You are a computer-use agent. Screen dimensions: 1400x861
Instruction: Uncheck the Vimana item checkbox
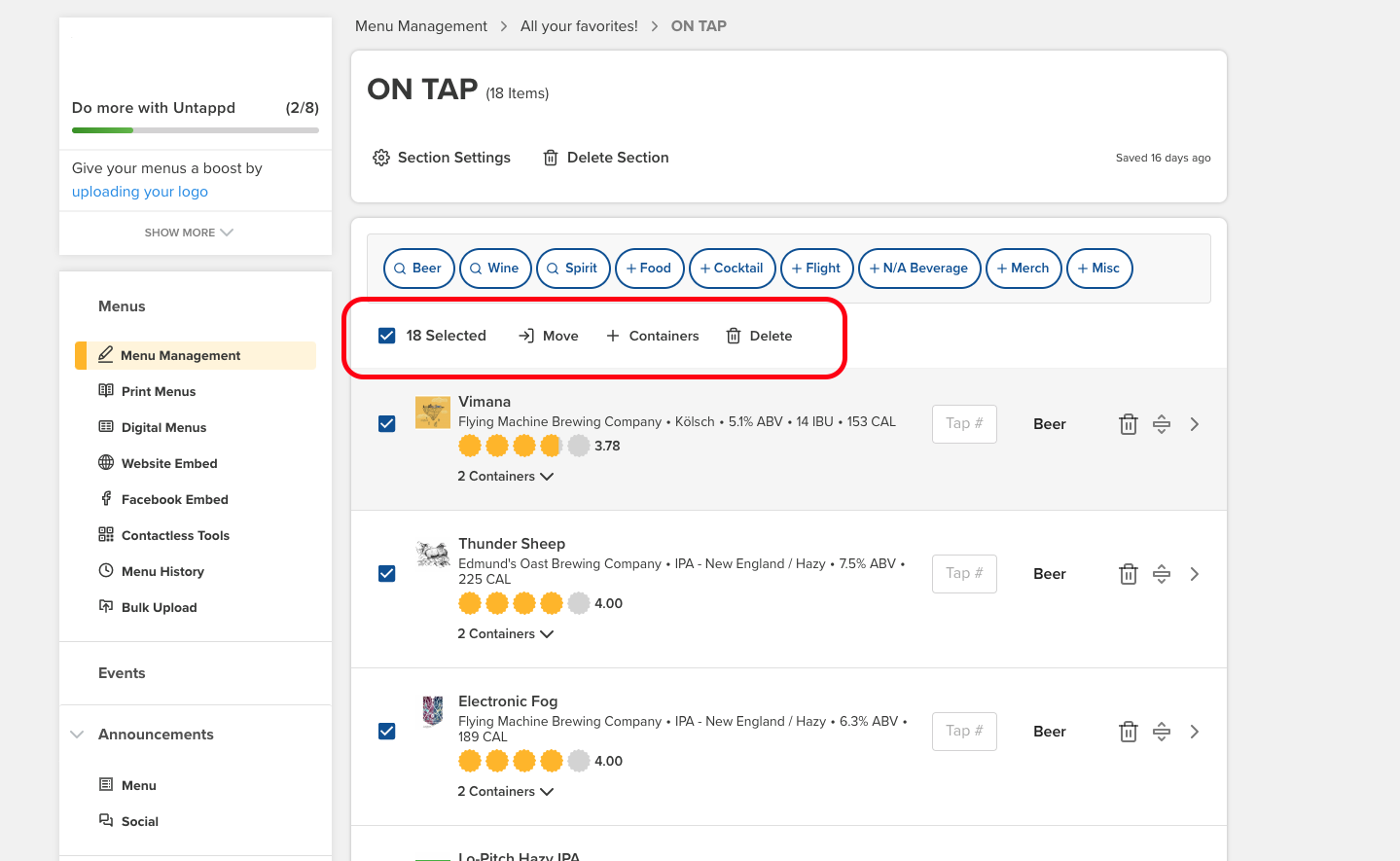point(387,424)
